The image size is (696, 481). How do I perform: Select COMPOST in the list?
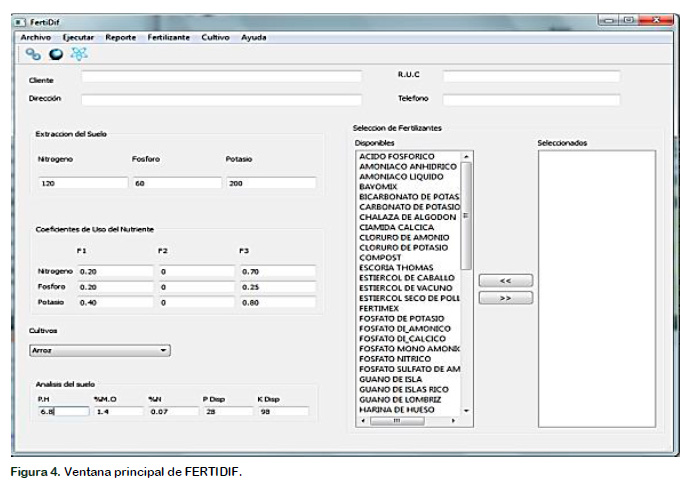pos(380,258)
